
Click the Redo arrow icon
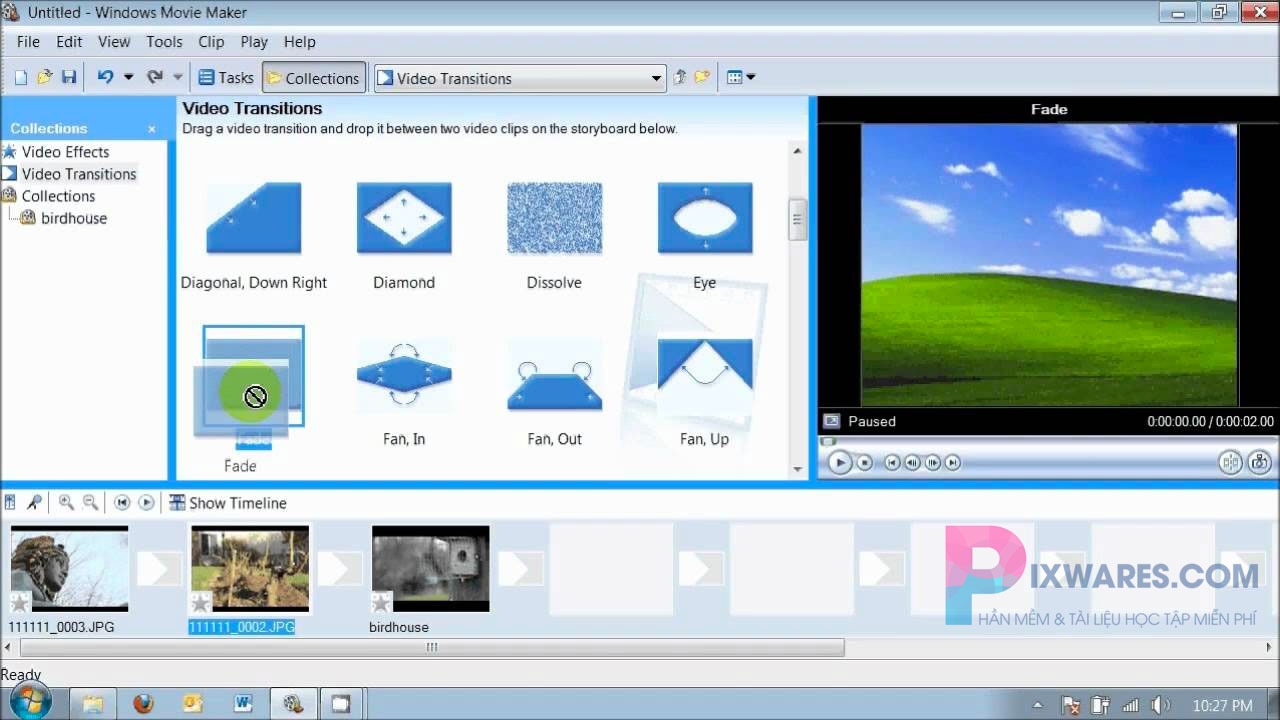pyautogui.click(x=154, y=77)
